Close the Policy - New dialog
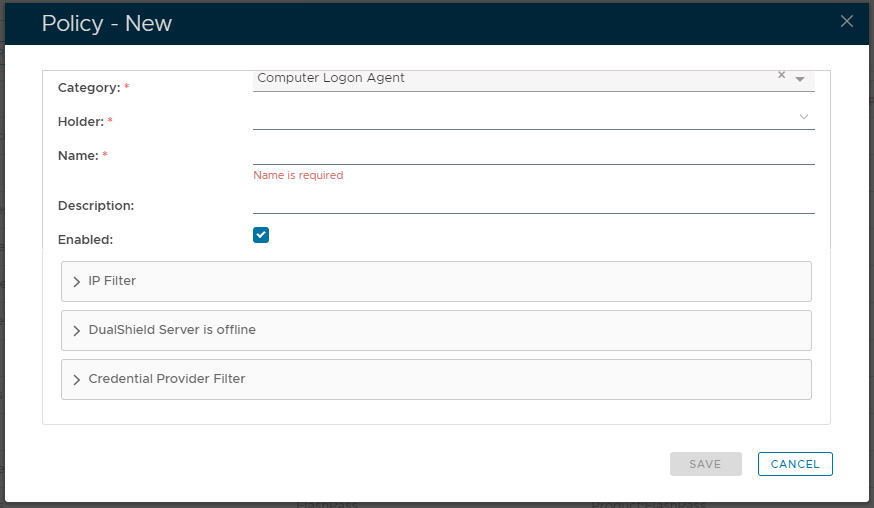Viewport: 874px width, 508px height. tap(846, 21)
